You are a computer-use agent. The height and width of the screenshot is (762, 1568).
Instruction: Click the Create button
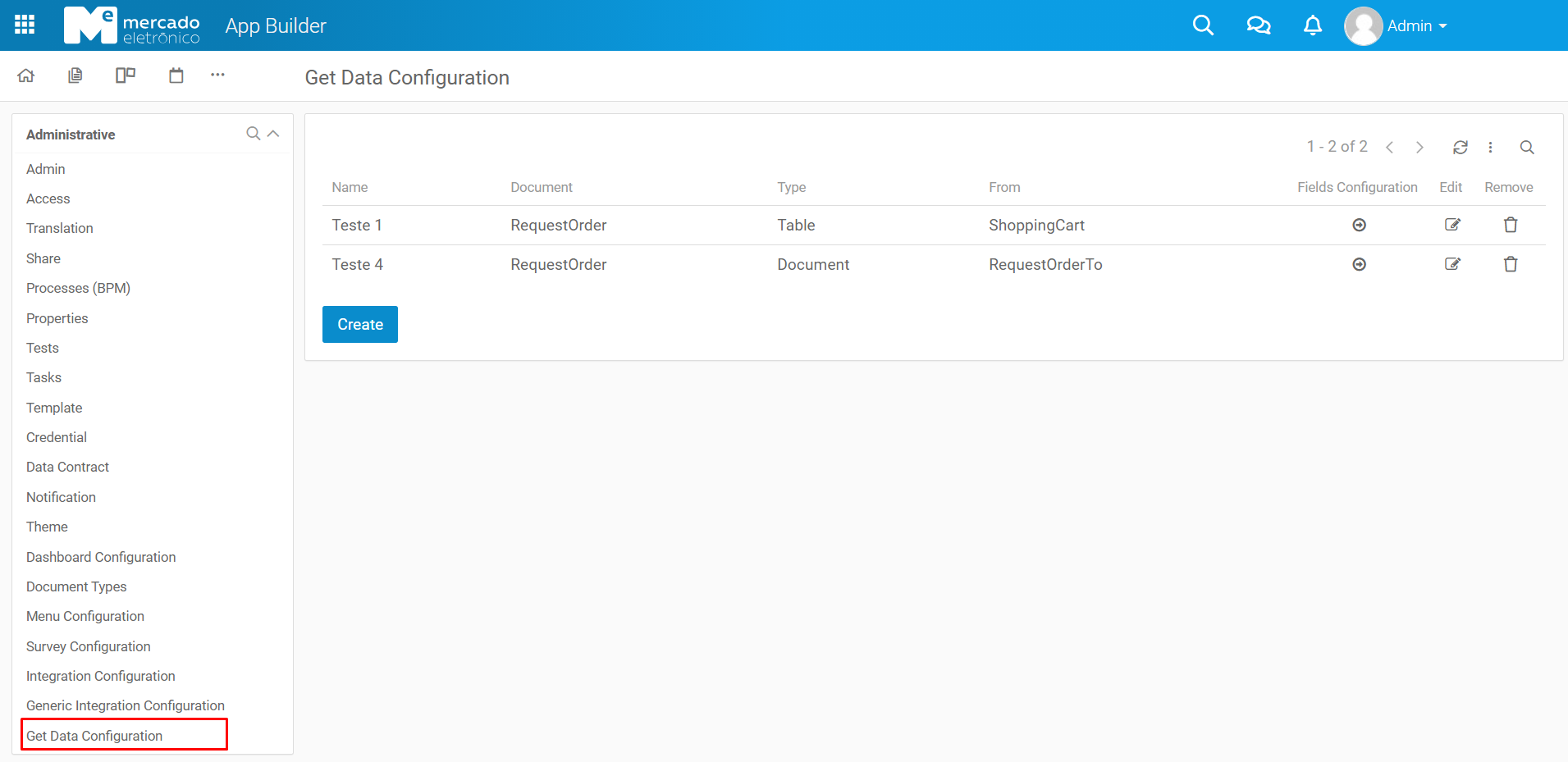[359, 324]
